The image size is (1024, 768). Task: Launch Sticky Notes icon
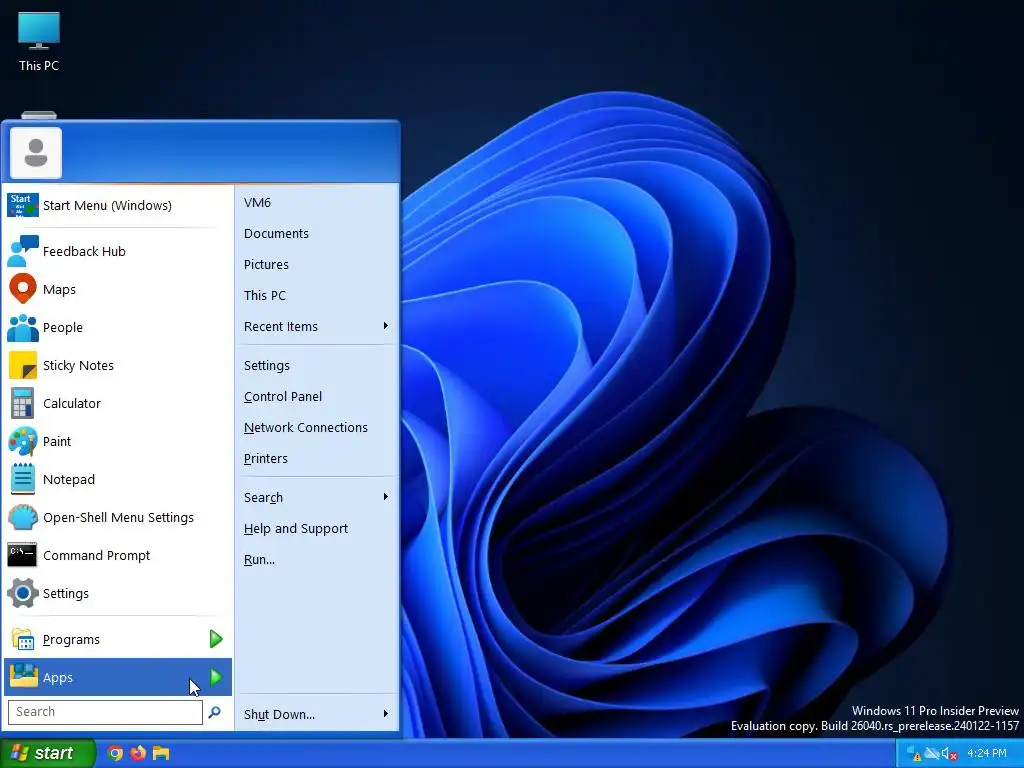22,365
